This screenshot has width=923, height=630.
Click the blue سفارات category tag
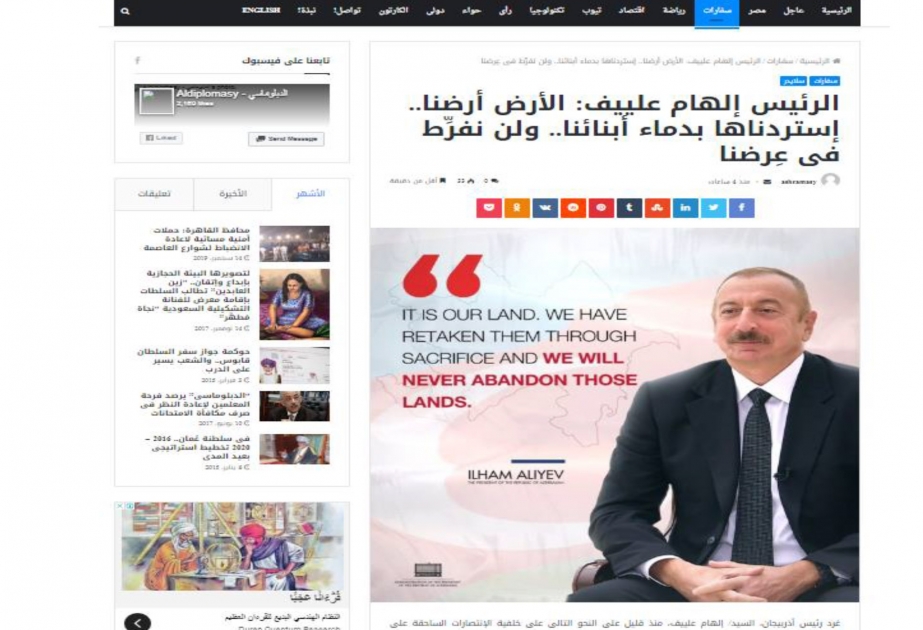825,81
